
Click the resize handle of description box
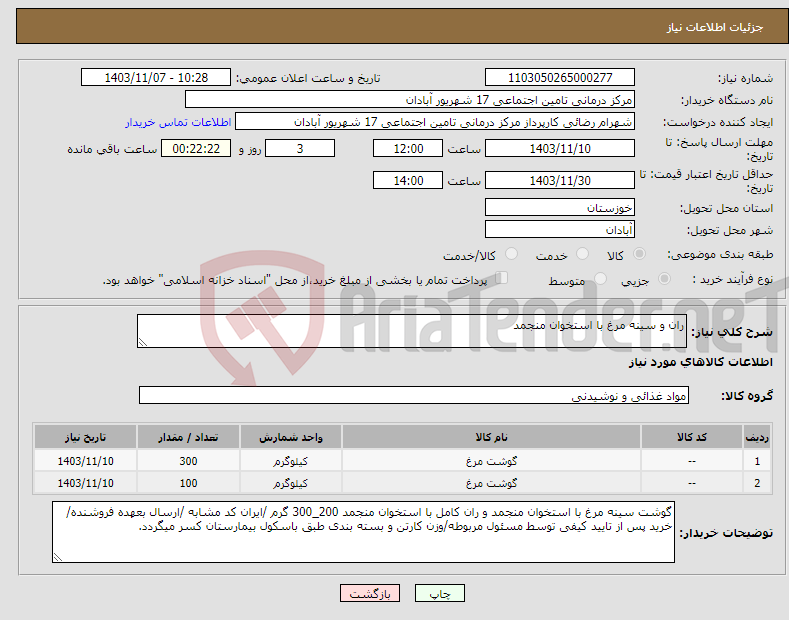(143, 342)
